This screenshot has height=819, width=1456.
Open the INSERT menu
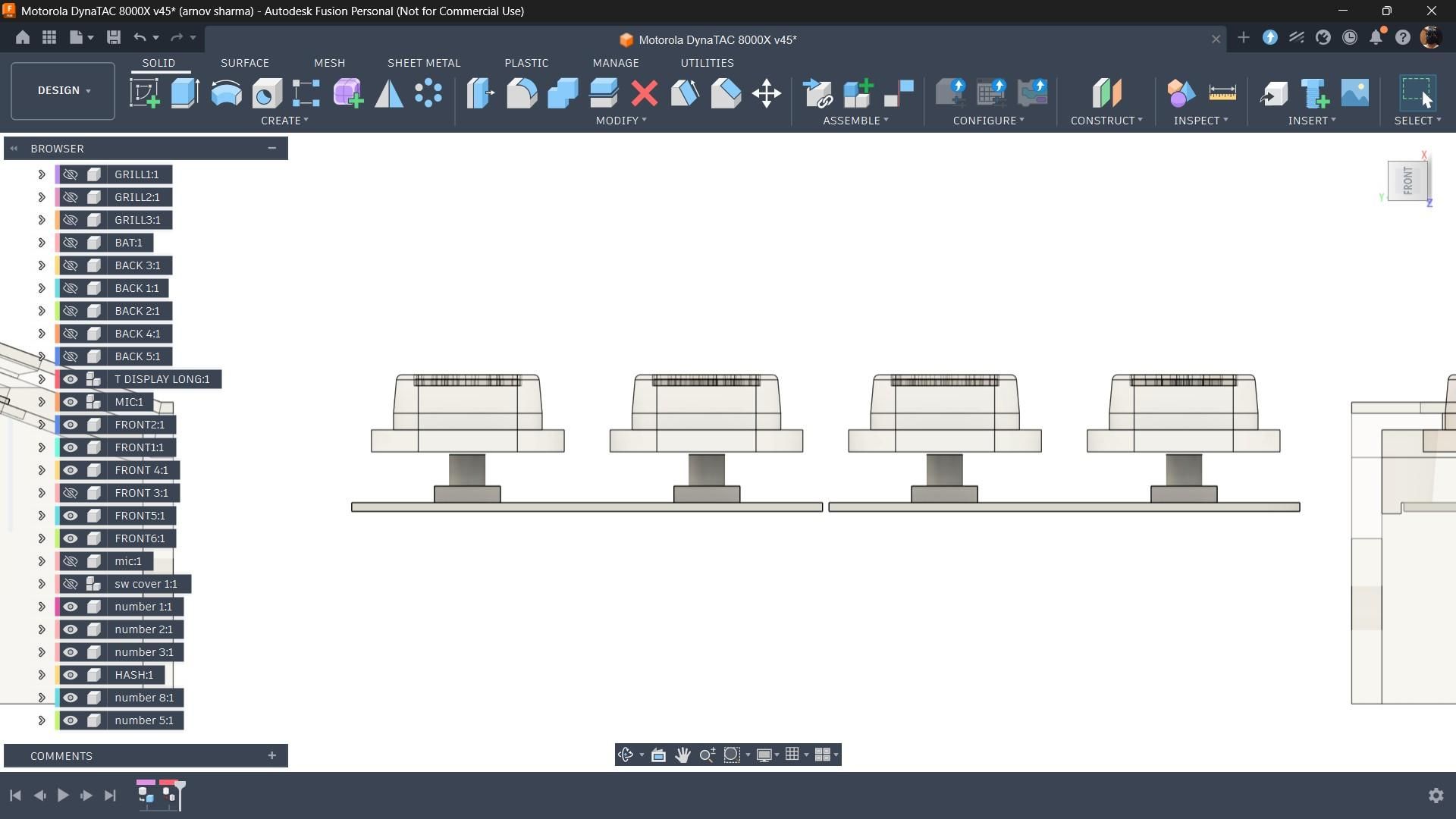1312,121
